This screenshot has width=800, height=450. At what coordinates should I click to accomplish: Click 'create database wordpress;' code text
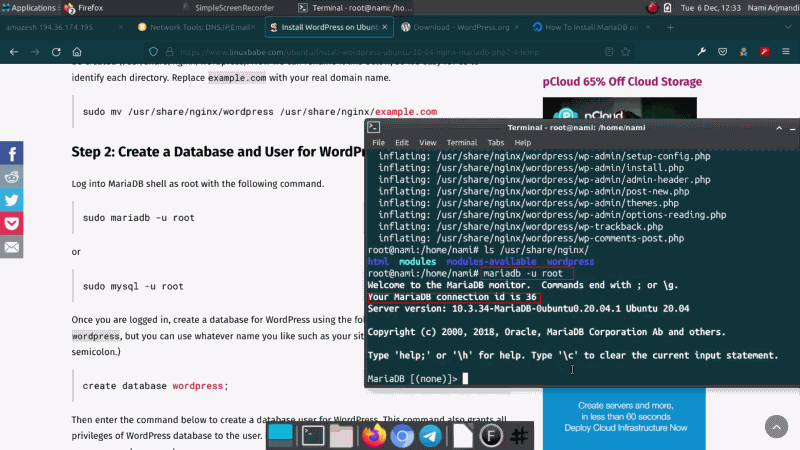[156, 386]
